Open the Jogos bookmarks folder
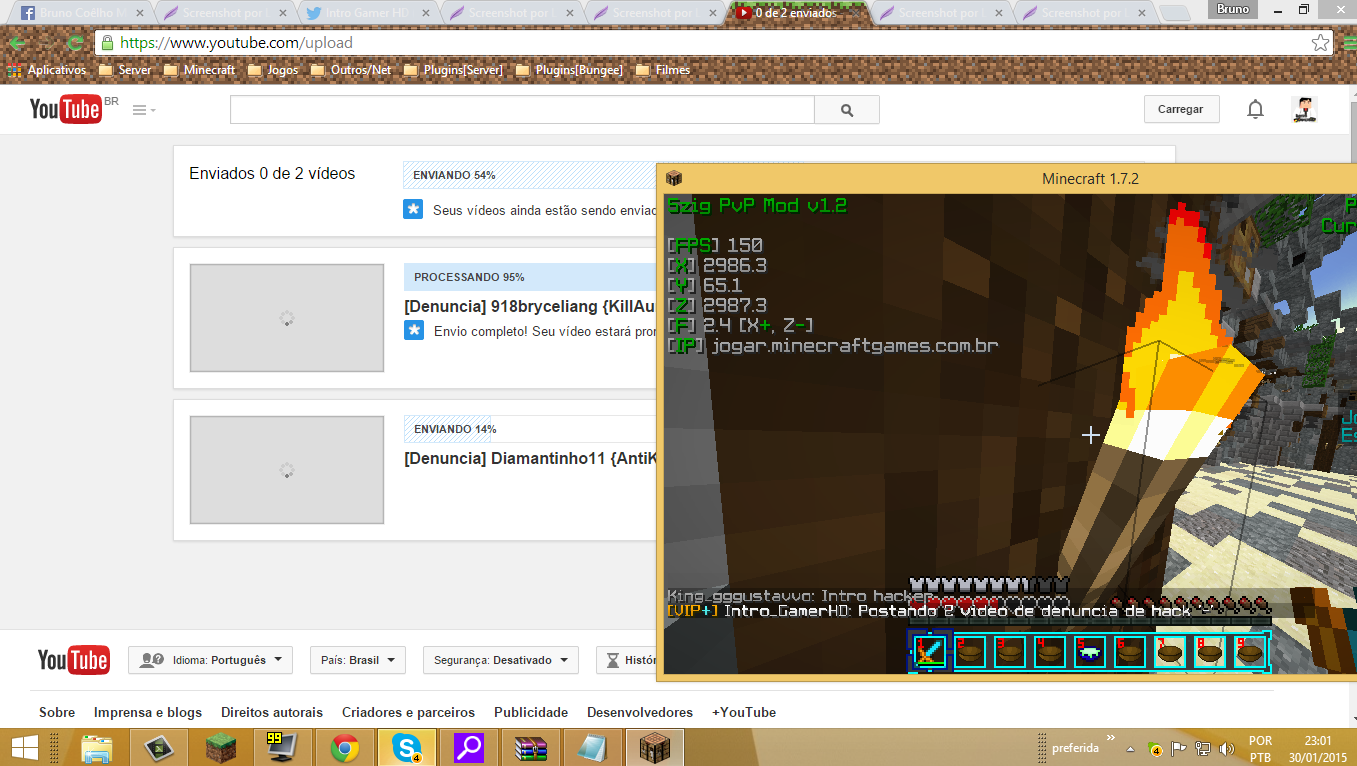This screenshot has height=766, width=1357. pos(273,70)
